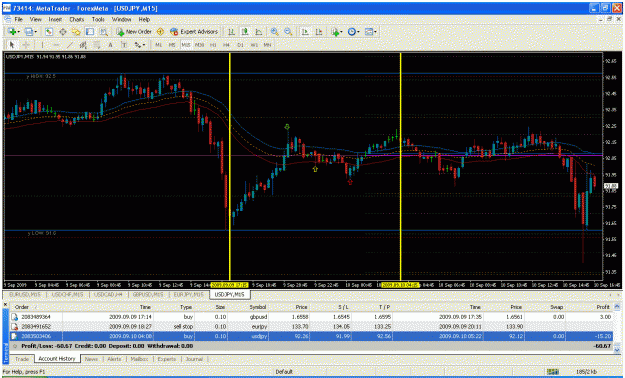Viewport: 625px width, 378px height.
Task: Select the Text Label tool
Action: (124, 45)
